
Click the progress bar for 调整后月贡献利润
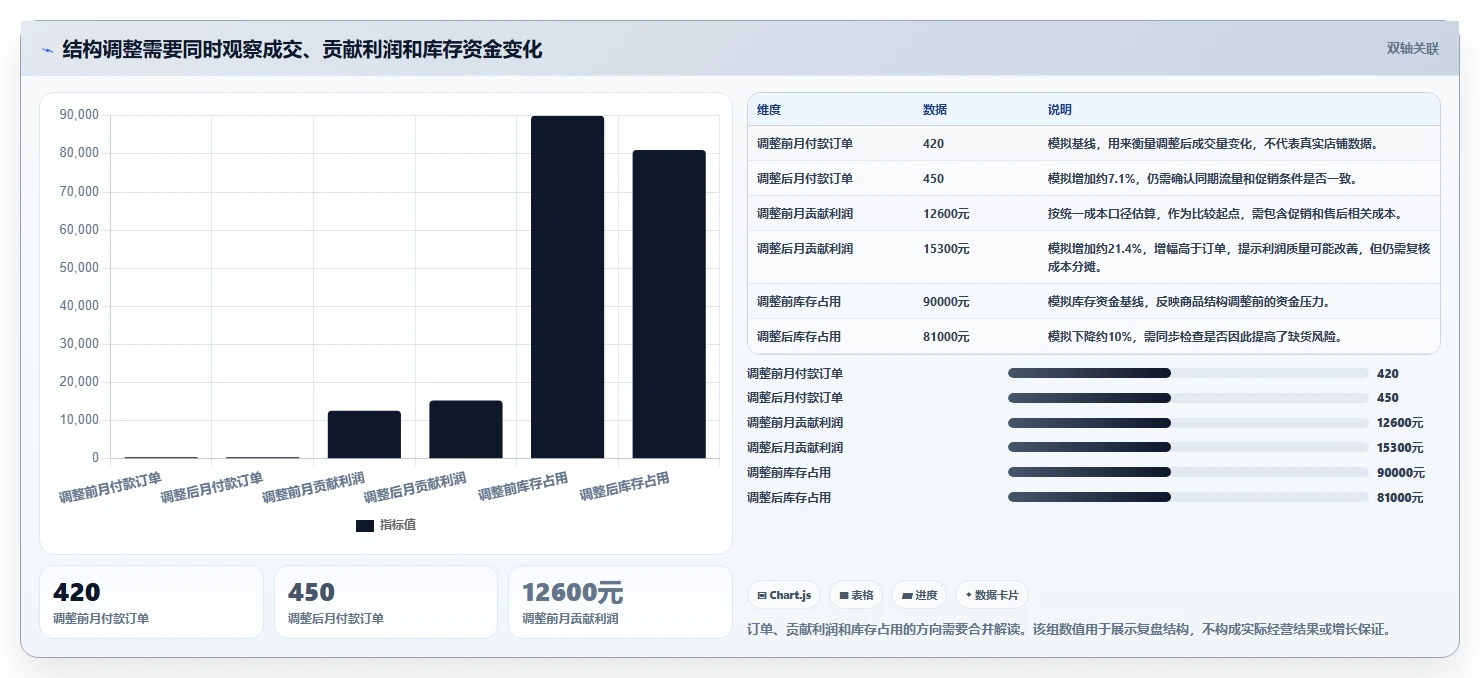click(x=1188, y=448)
